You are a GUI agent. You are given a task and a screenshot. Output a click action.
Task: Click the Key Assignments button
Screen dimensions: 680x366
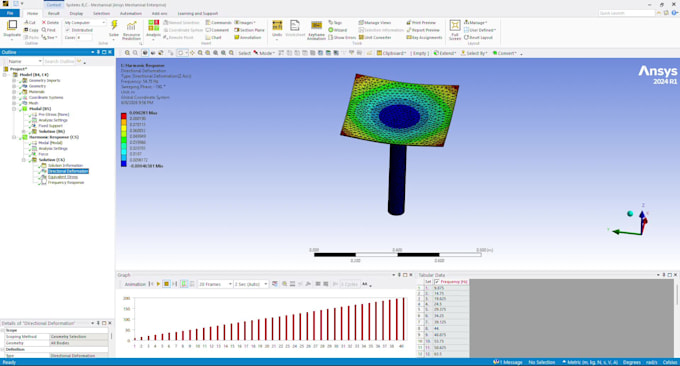[425, 37]
